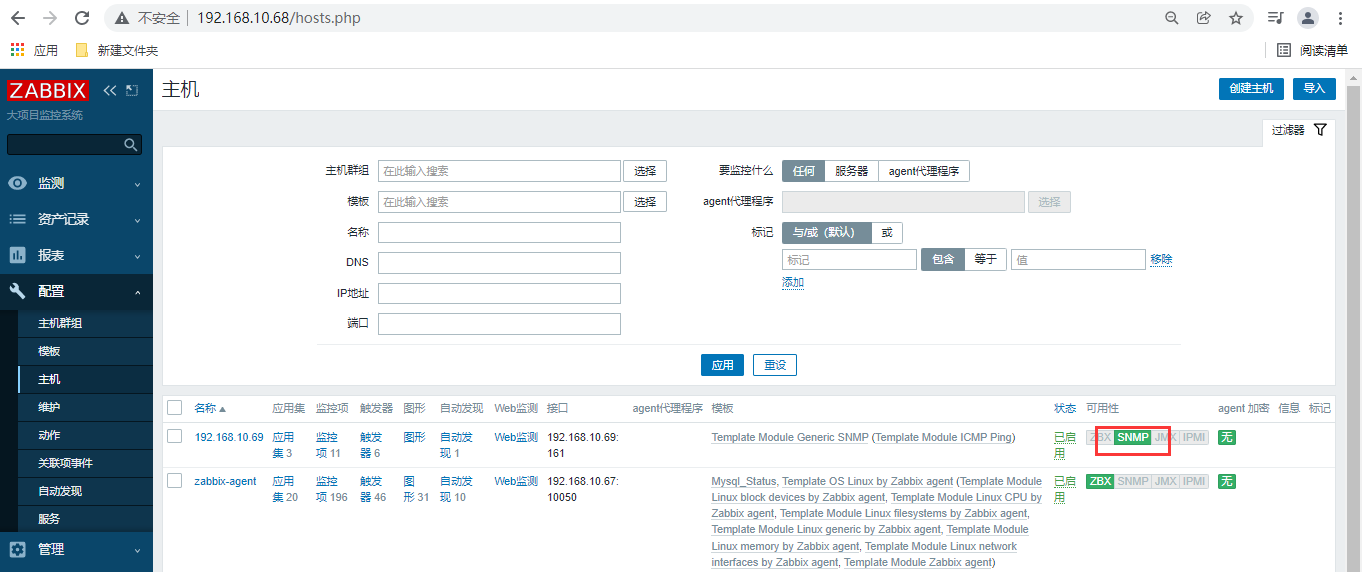Image resolution: width=1362 pixels, height=572 pixels.
Task: Expand the 报表 sidebar section
Action: click(76, 255)
